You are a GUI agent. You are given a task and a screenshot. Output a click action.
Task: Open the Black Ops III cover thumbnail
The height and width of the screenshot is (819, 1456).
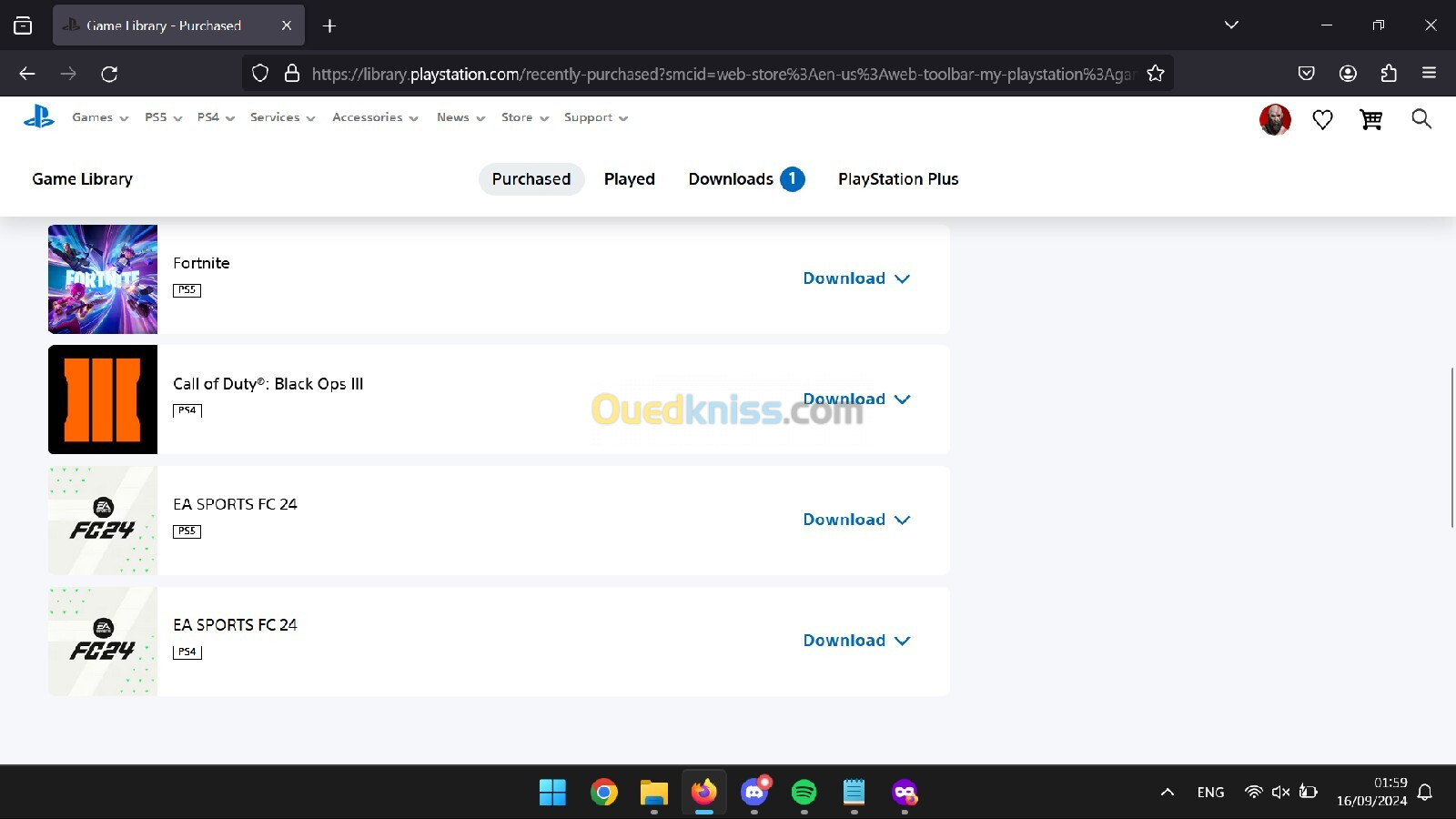(x=103, y=399)
